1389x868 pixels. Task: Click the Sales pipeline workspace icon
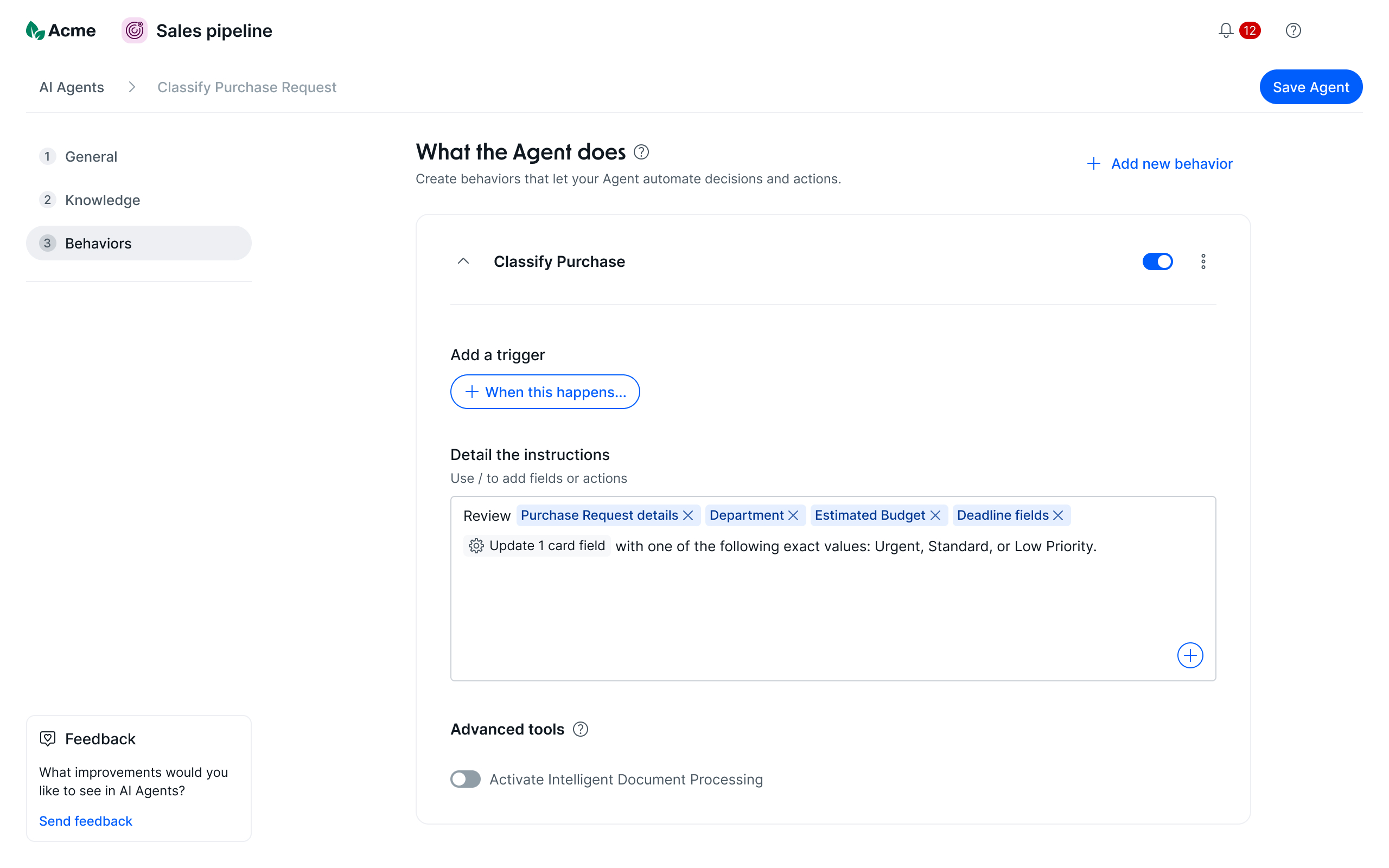[135, 30]
